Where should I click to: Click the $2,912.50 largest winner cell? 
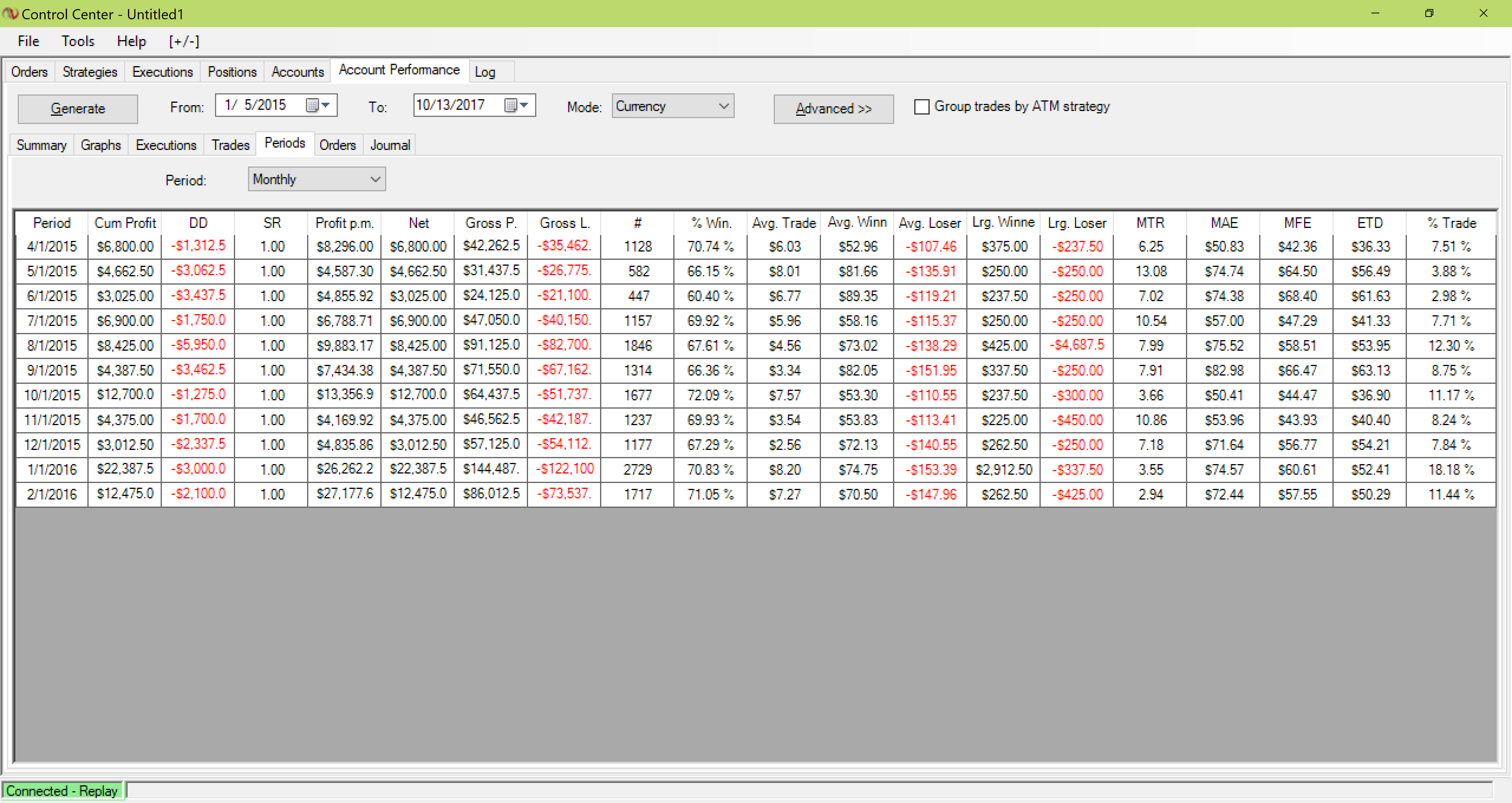click(x=1004, y=470)
